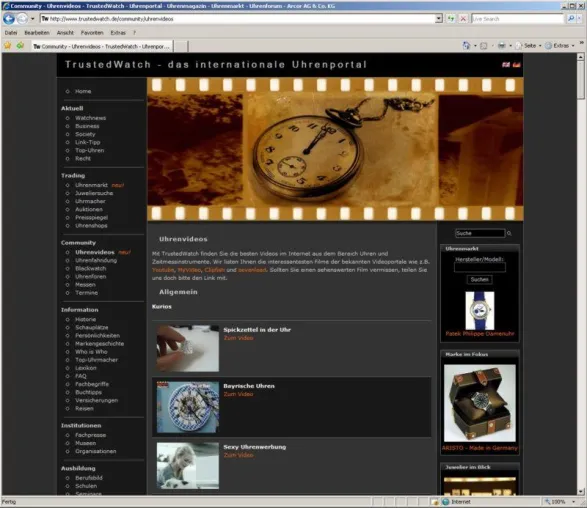Click the Print toolbar icon
The width and height of the screenshot is (587, 508).
coord(501,46)
